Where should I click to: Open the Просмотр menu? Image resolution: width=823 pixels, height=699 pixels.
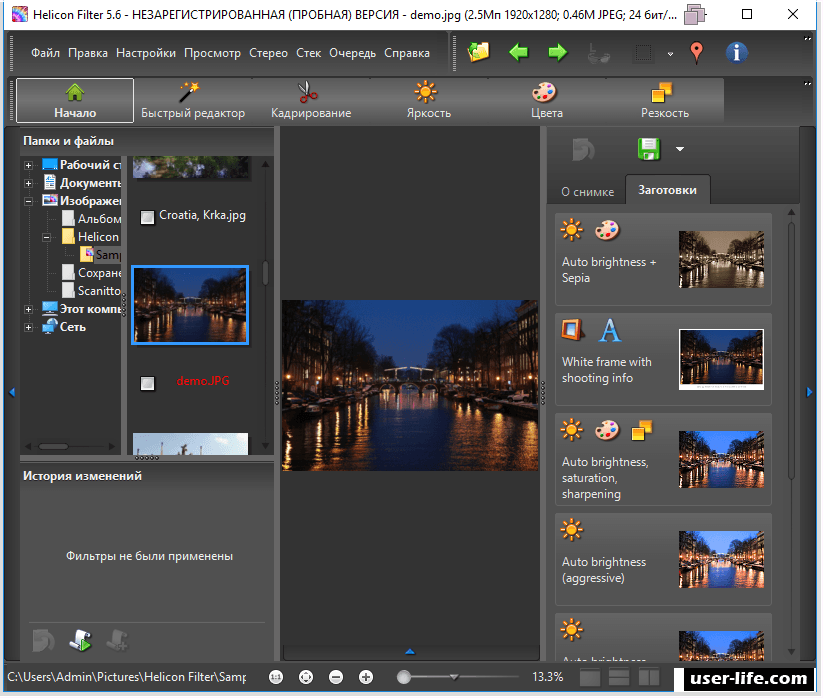click(212, 53)
